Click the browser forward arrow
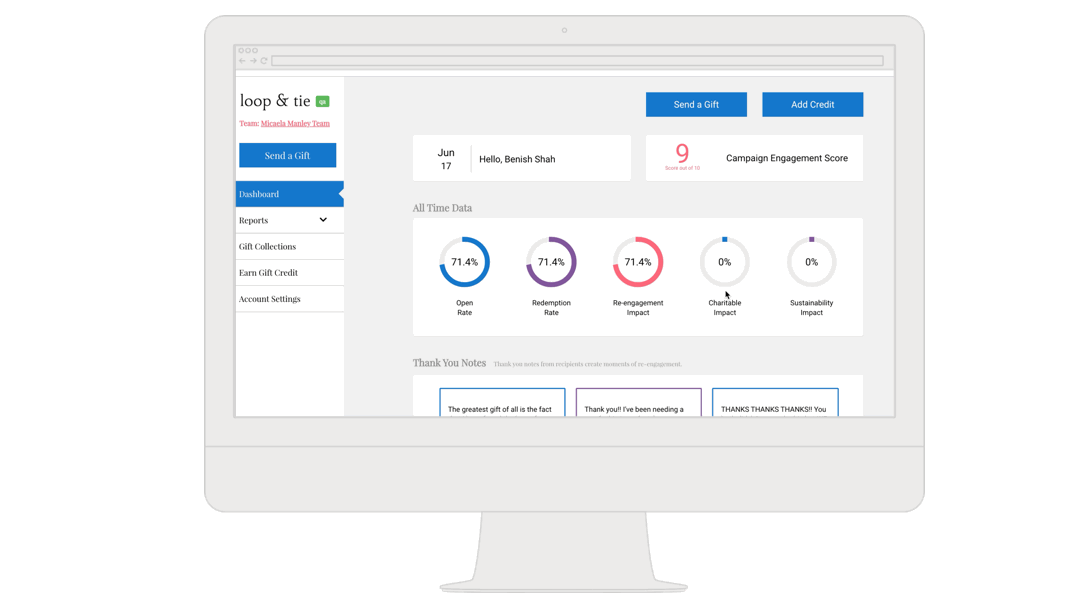1080x608 pixels. click(x=253, y=61)
